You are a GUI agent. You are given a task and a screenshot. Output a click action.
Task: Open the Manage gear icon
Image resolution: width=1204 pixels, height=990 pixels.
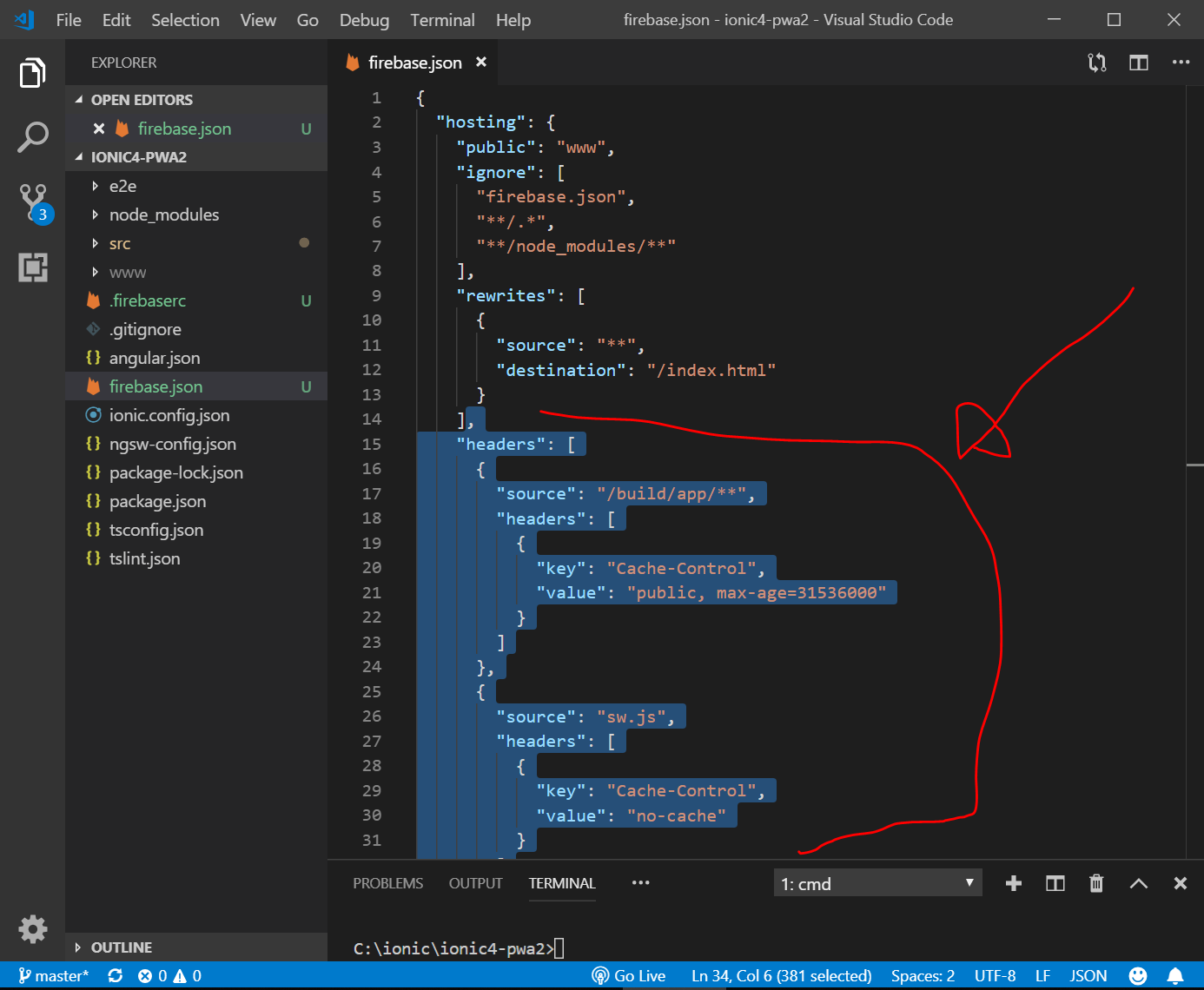33,929
